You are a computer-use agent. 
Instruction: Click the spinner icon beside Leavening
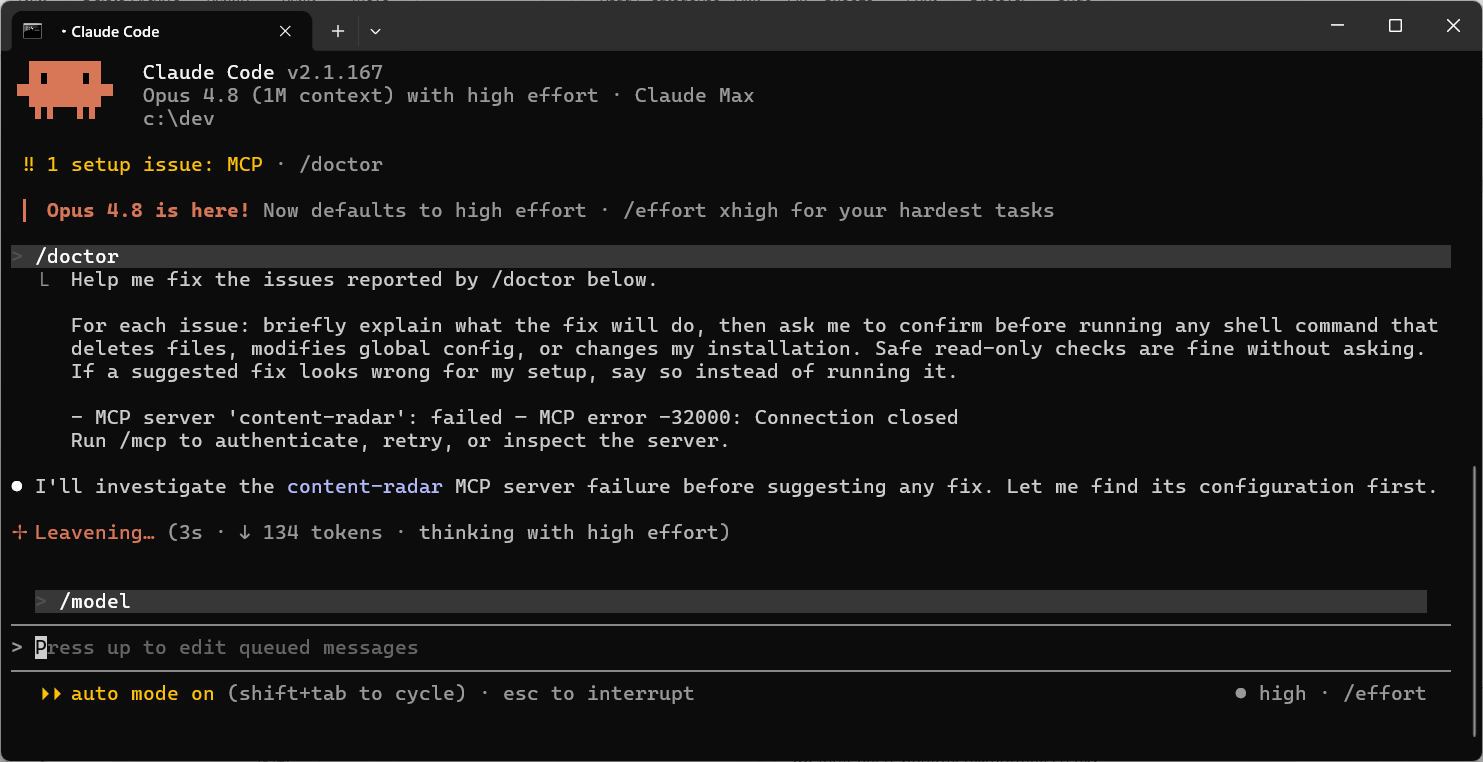[x=18, y=533]
